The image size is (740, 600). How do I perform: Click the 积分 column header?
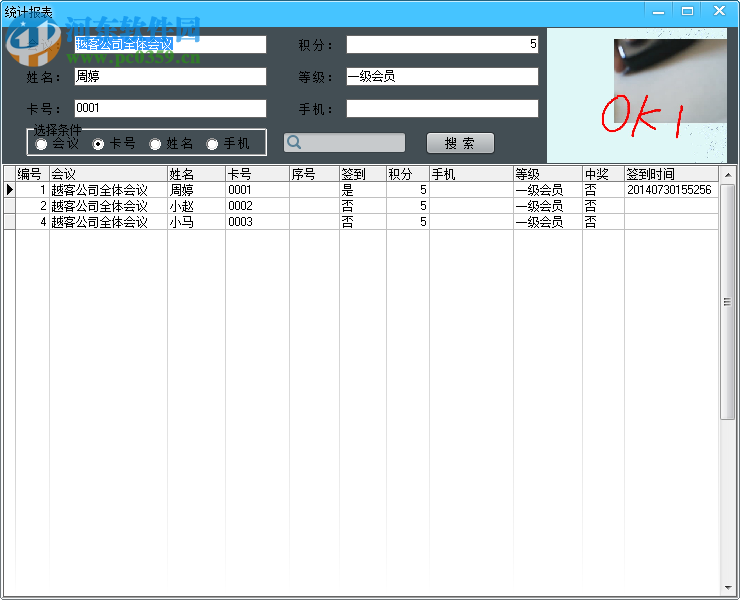(408, 174)
